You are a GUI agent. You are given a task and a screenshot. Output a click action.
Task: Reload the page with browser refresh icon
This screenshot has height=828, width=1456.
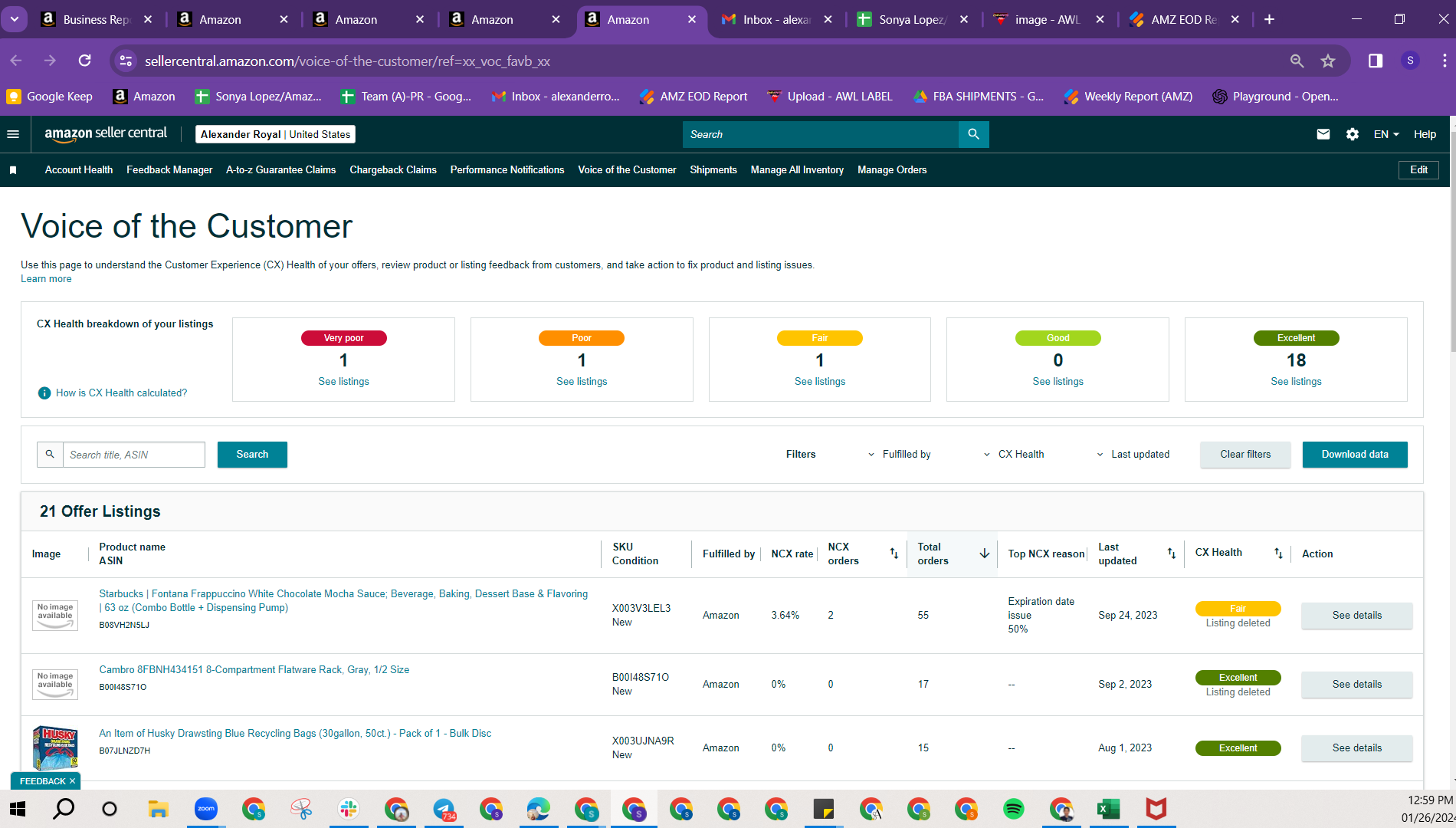point(85,61)
